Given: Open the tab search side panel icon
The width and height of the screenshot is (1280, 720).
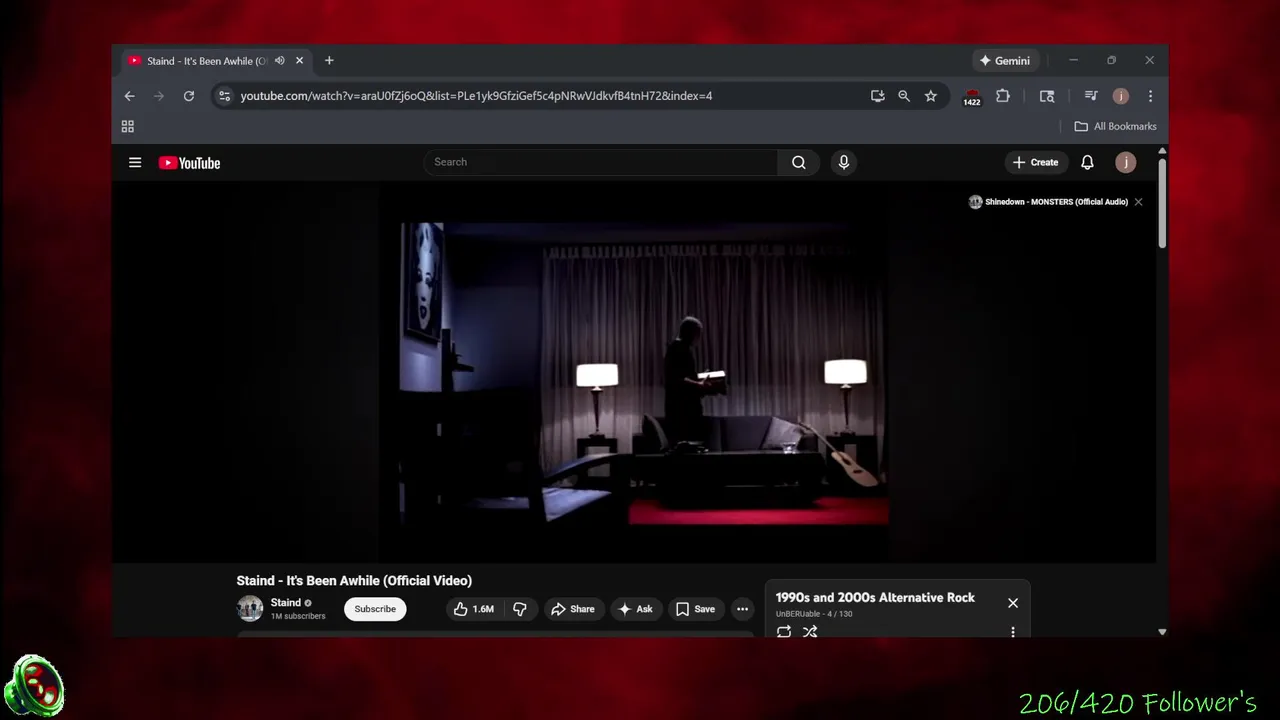Looking at the screenshot, I should tap(1047, 96).
